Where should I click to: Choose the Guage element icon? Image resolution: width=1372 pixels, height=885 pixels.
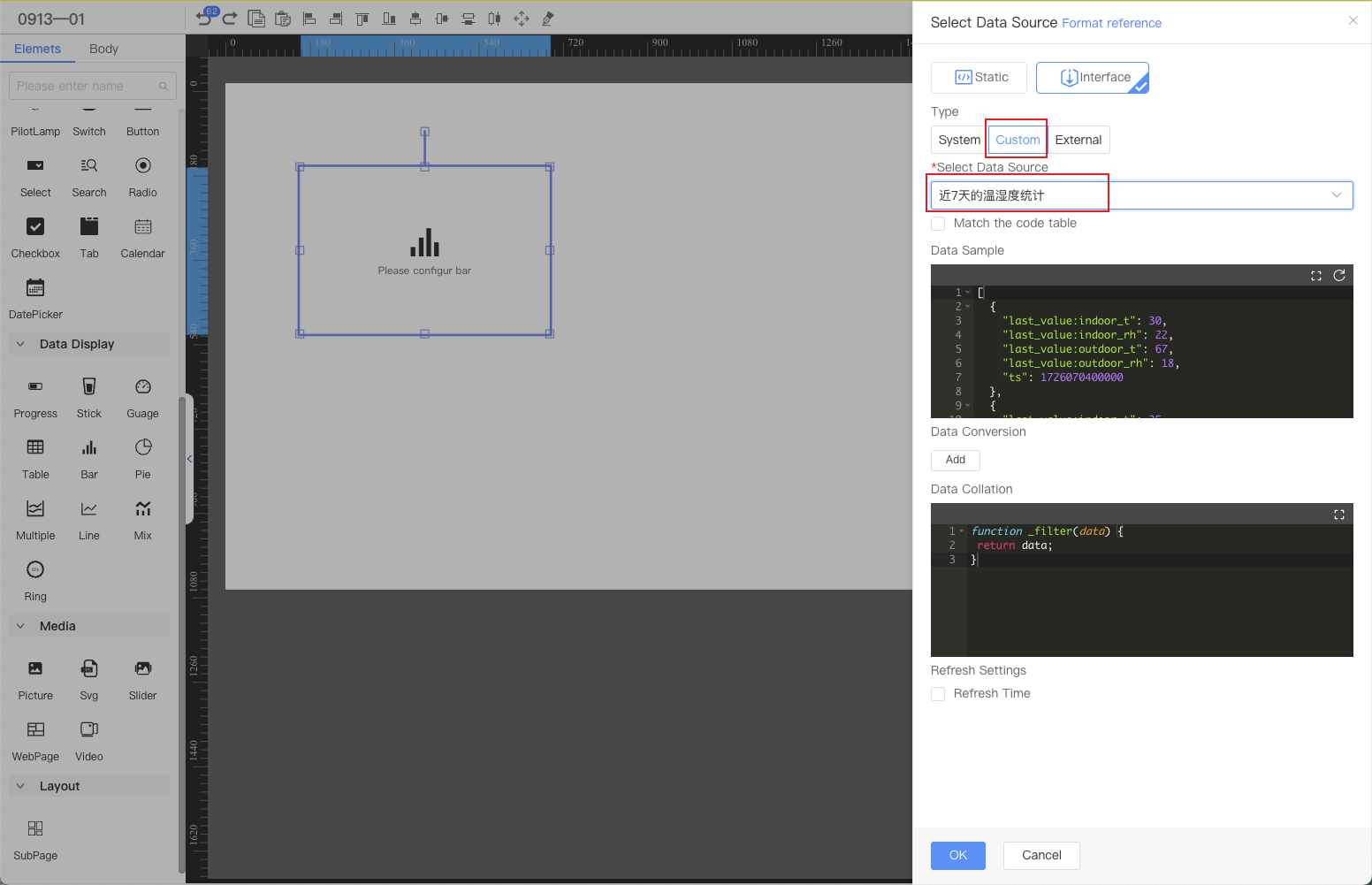coord(143,387)
